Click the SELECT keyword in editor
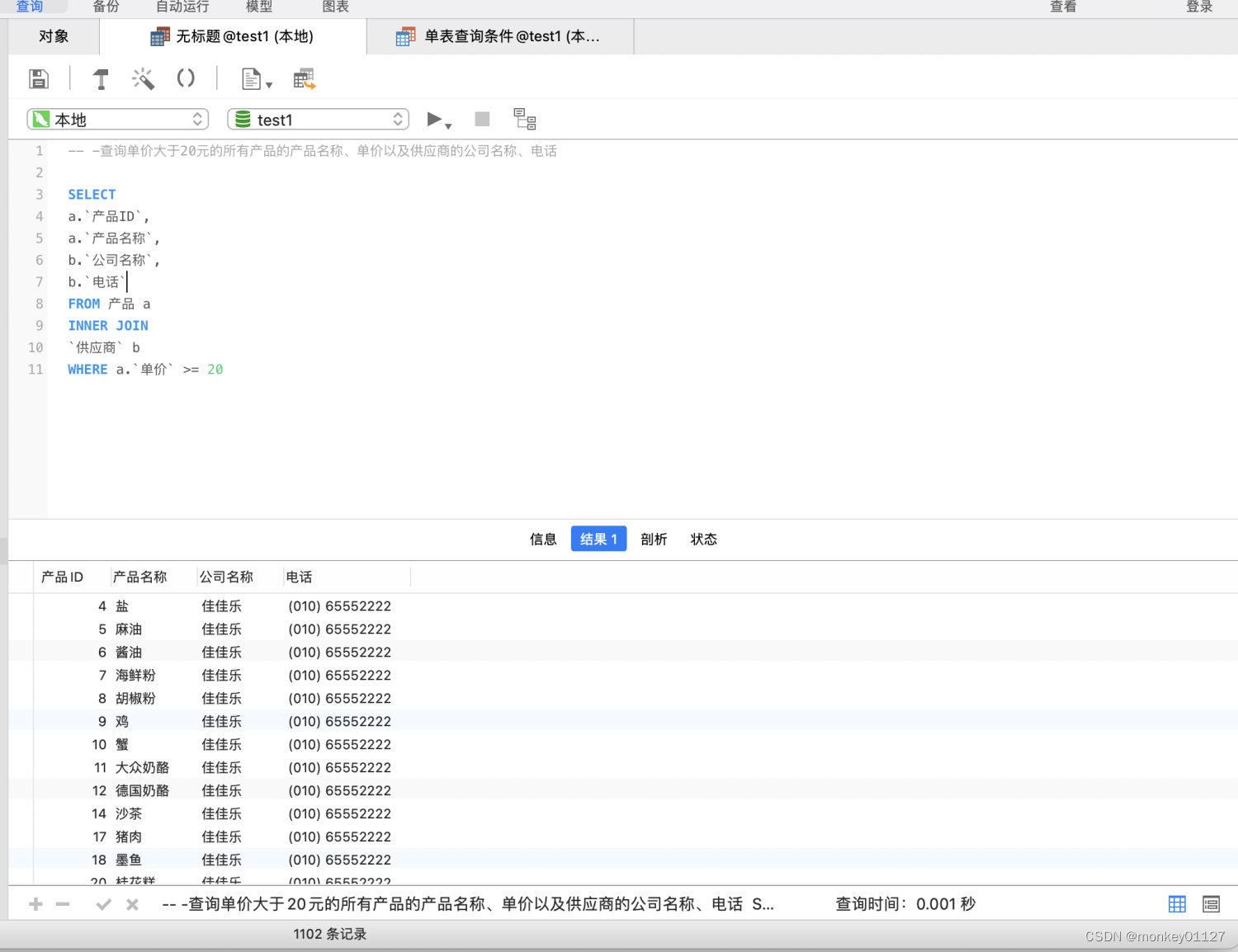Viewport: 1238px width, 952px height. [x=92, y=195]
